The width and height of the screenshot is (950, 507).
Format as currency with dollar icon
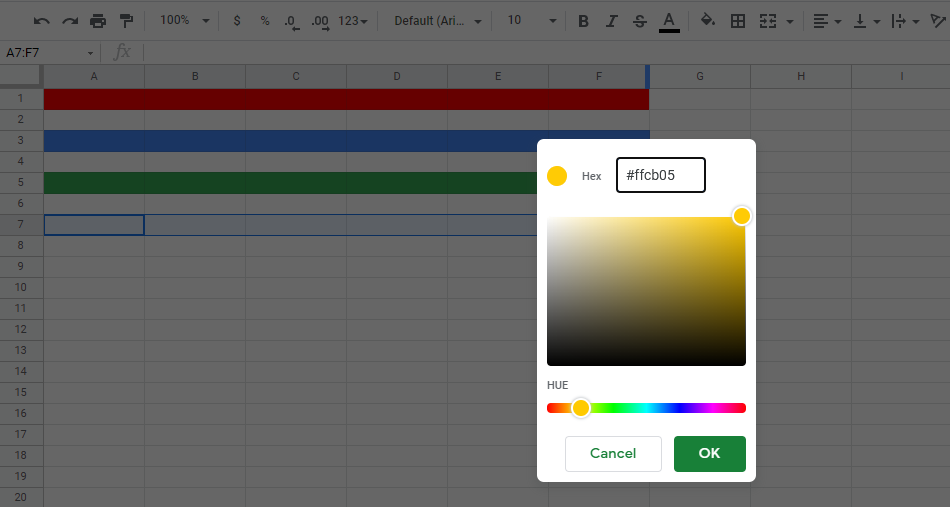(x=236, y=21)
